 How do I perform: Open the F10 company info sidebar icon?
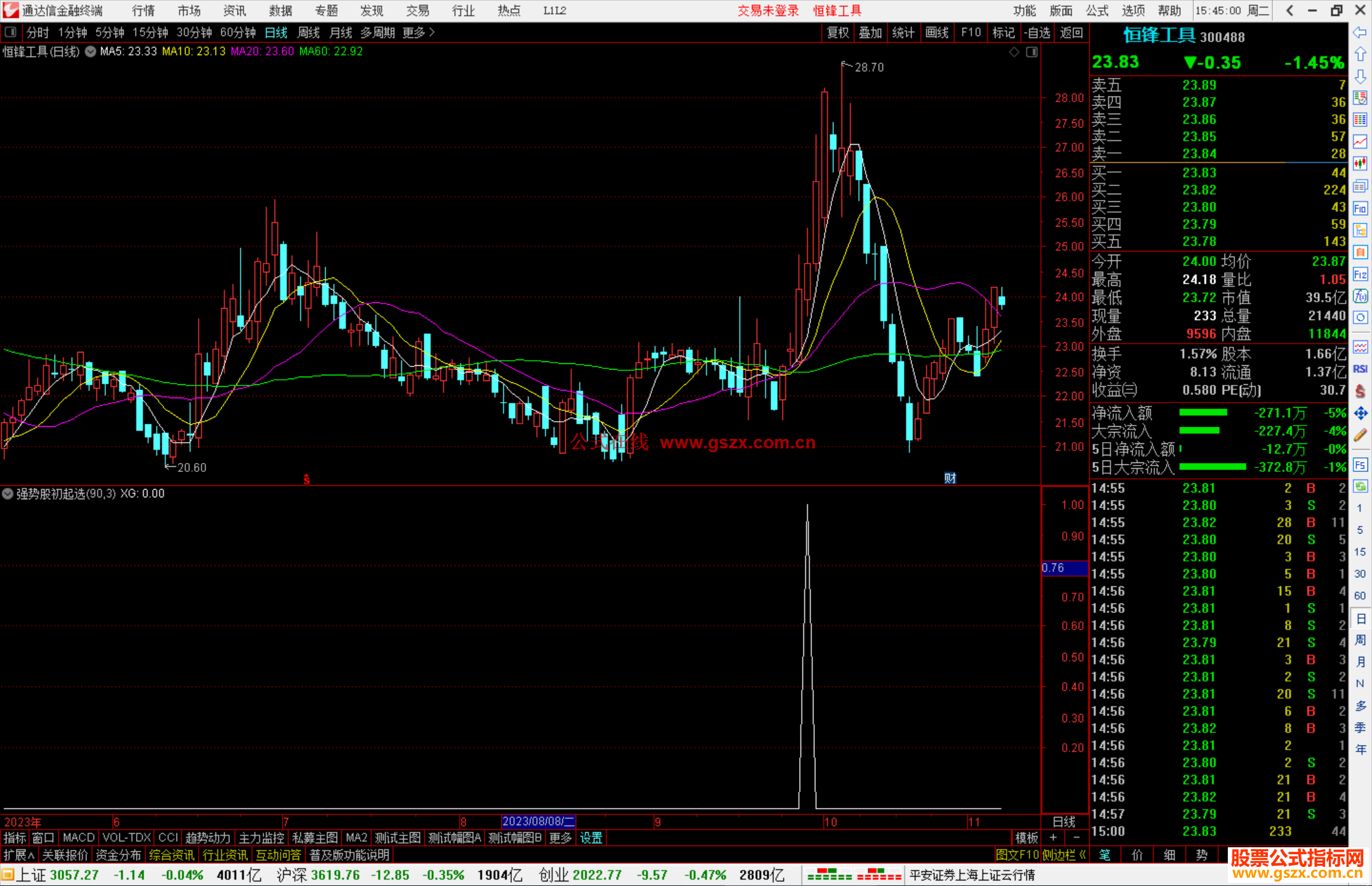(x=1360, y=208)
